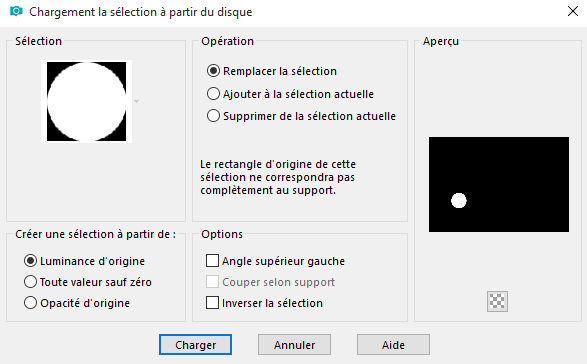Click the white circle in the preview
Image resolution: width=587 pixels, height=364 pixels.
coord(459,200)
